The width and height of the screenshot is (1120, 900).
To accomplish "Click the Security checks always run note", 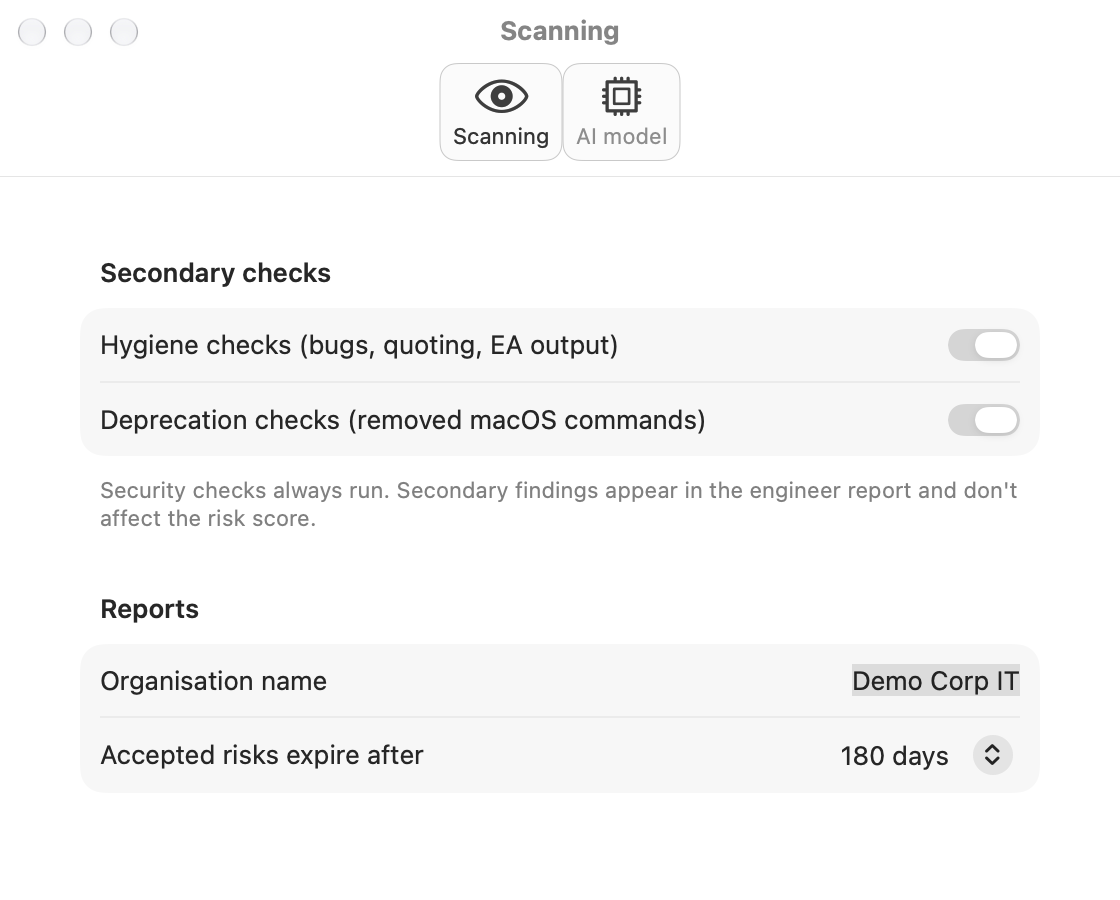I will 559,504.
